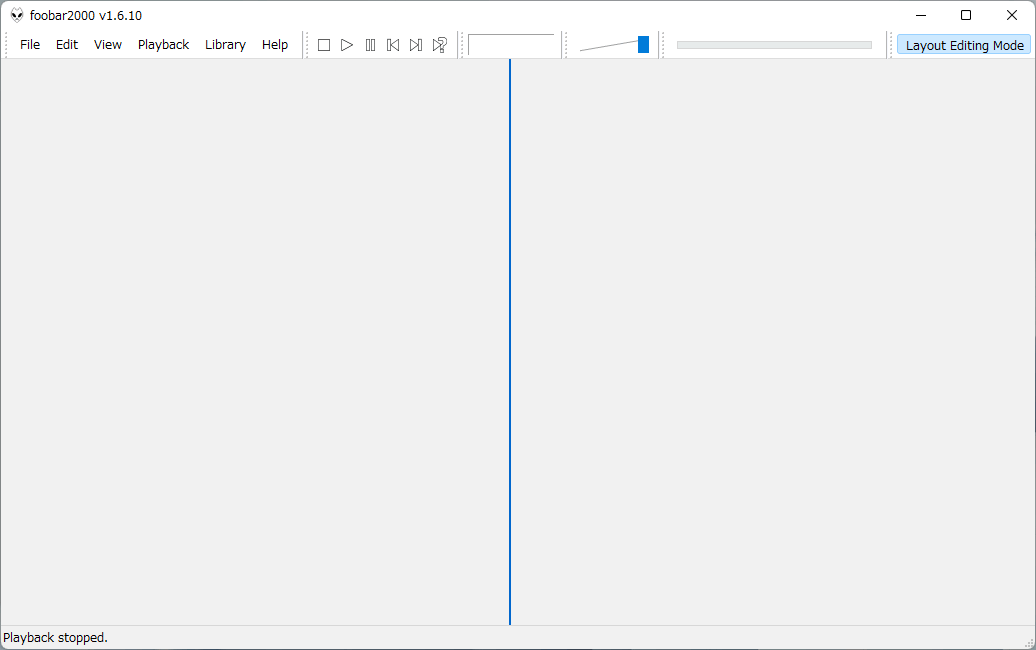Click the Pause icon
This screenshot has height=650, width=1036.
coord(370,44)
